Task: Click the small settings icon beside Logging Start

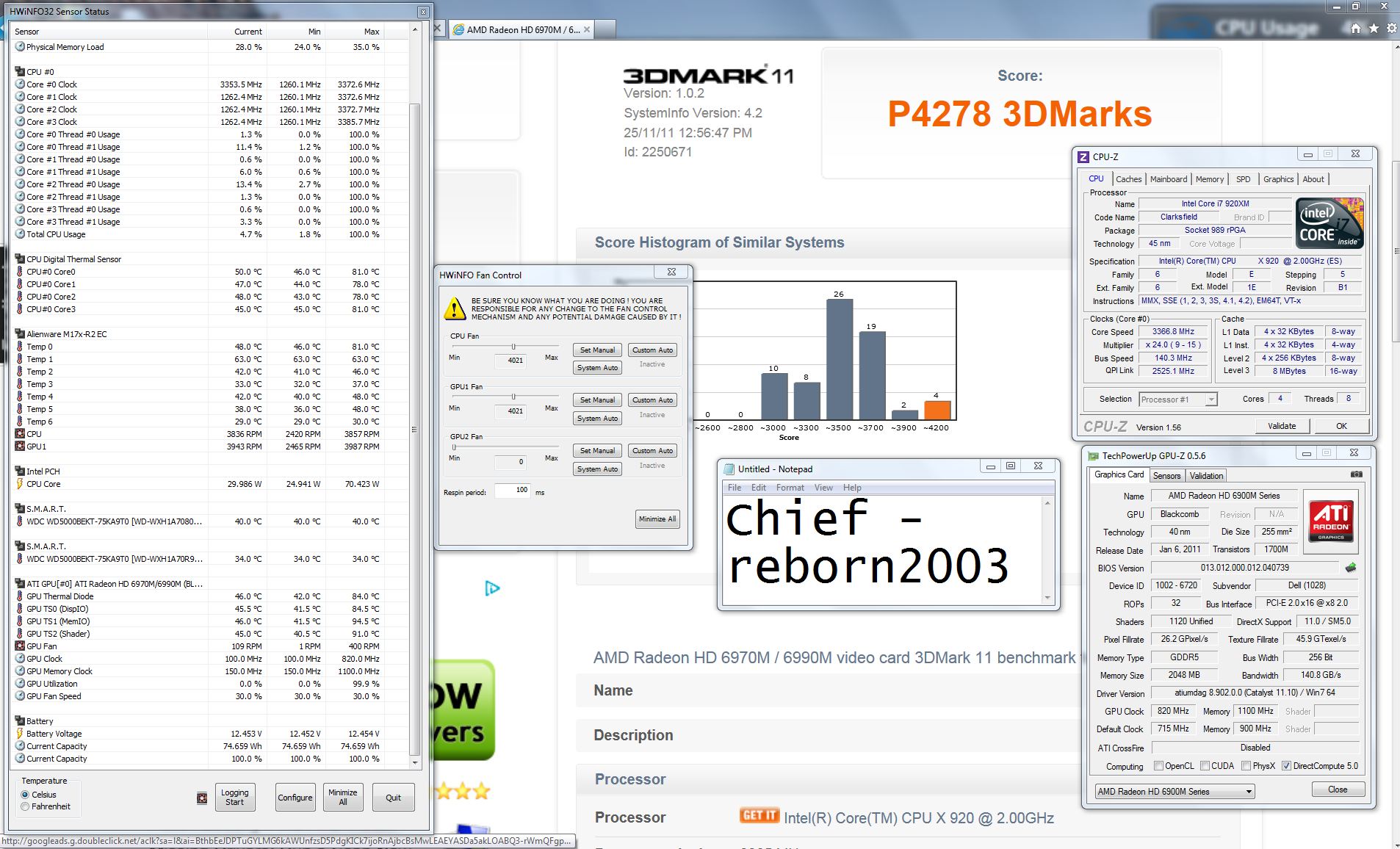Action: 202,798
